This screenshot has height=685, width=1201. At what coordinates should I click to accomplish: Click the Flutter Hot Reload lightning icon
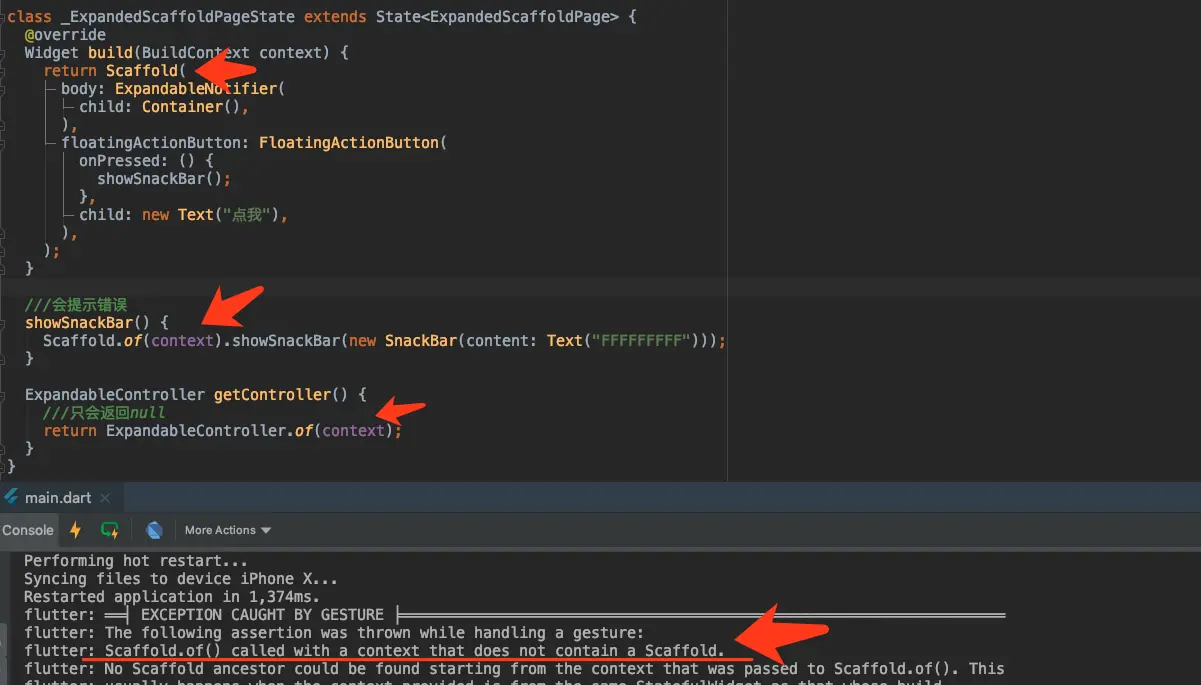pyautogui.click(x=75, y=530)
